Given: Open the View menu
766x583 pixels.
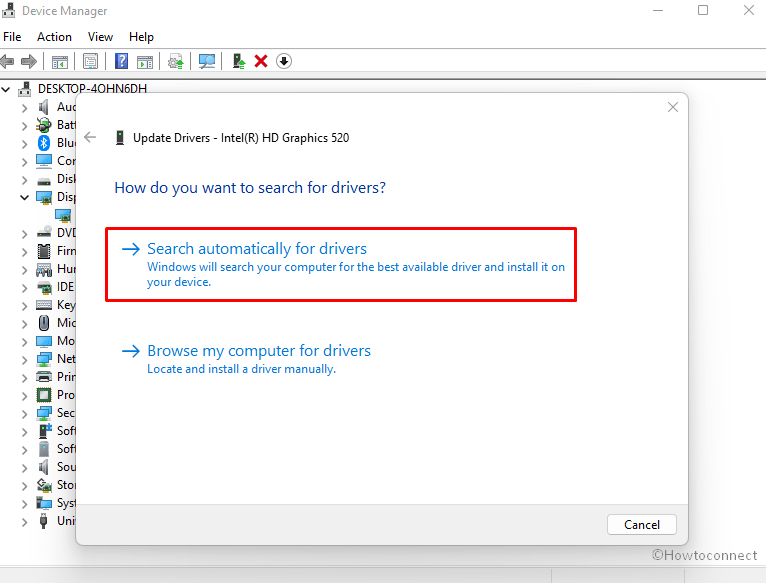Looking at the screenshot, I should (100, 37).
